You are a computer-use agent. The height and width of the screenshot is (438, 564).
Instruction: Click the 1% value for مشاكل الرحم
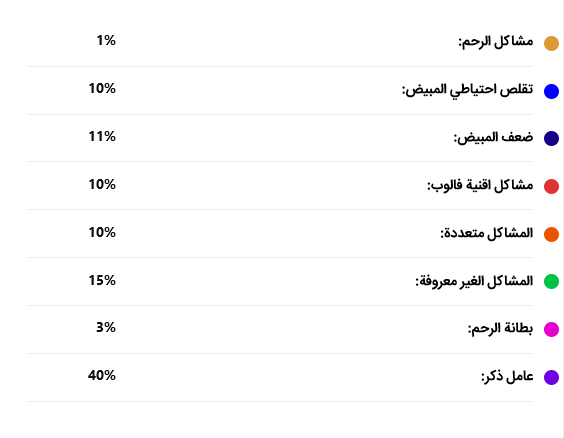(x=106, y=40)
